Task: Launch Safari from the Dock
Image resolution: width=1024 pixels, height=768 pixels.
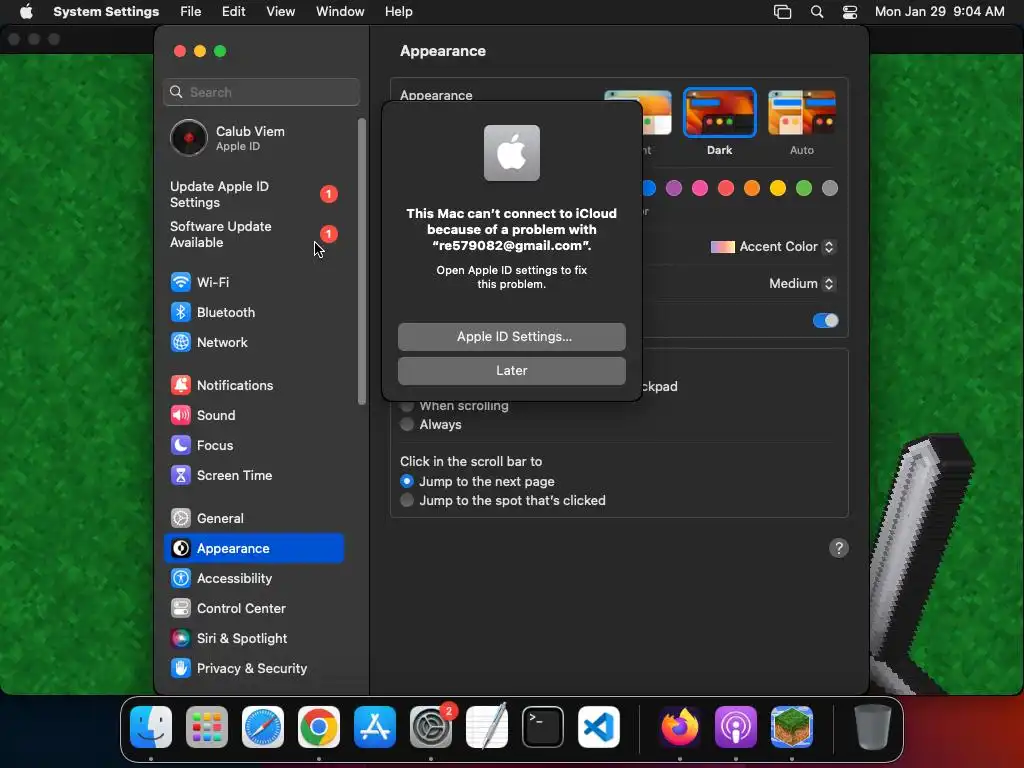Action: tap(263, 727)
